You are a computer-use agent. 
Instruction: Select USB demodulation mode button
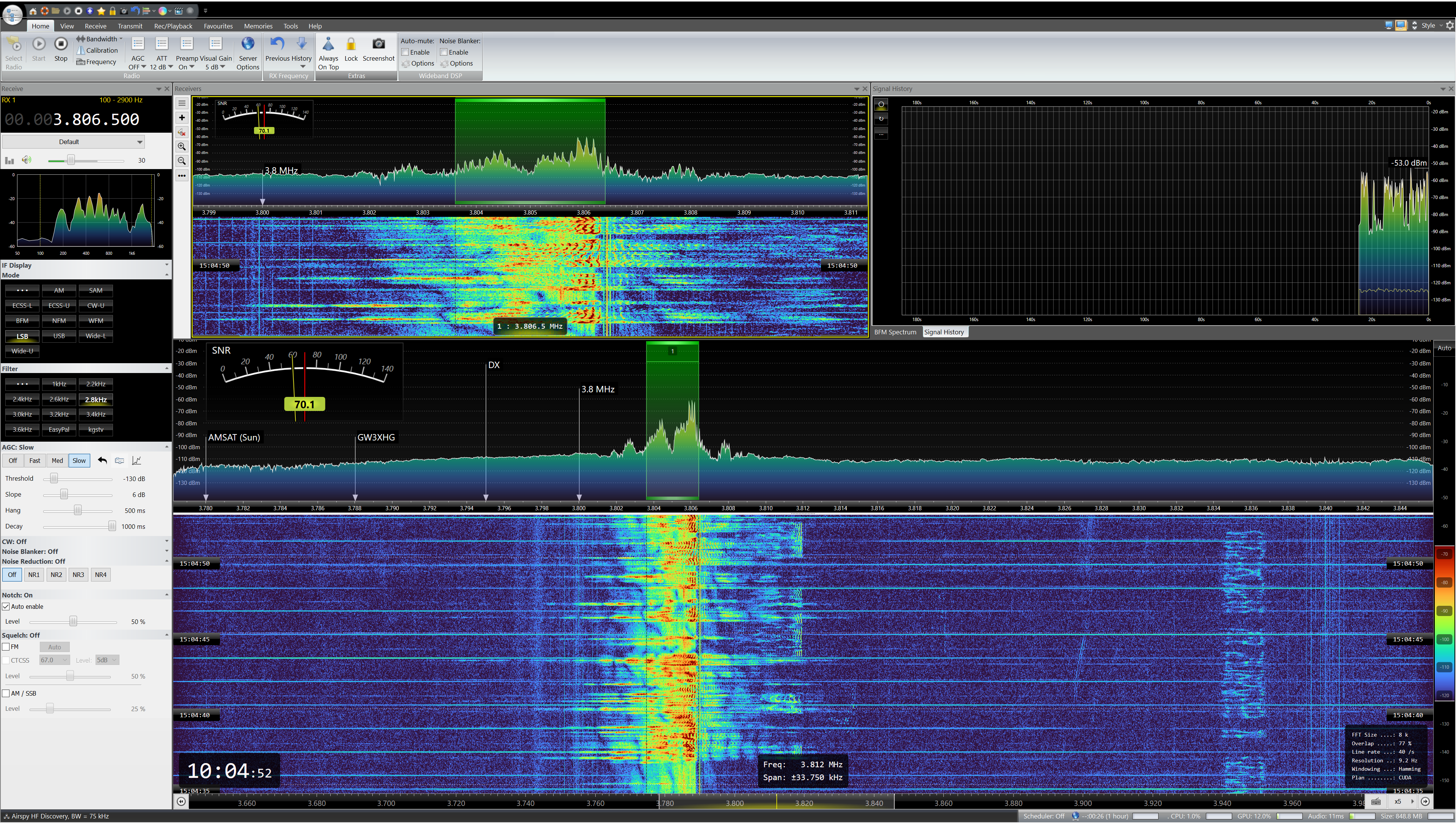[59, 336]
